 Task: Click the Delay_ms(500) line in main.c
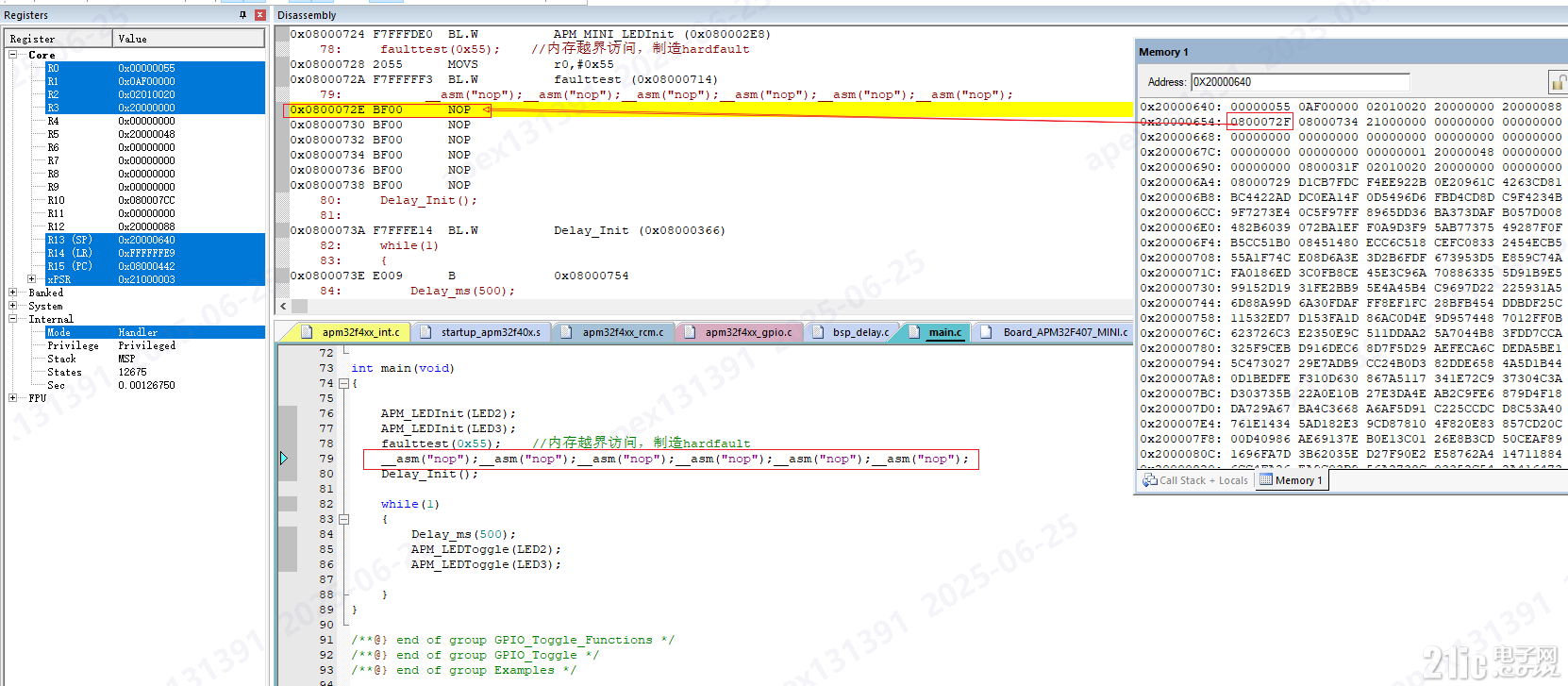pyautogui.click(x=463, y=534)
